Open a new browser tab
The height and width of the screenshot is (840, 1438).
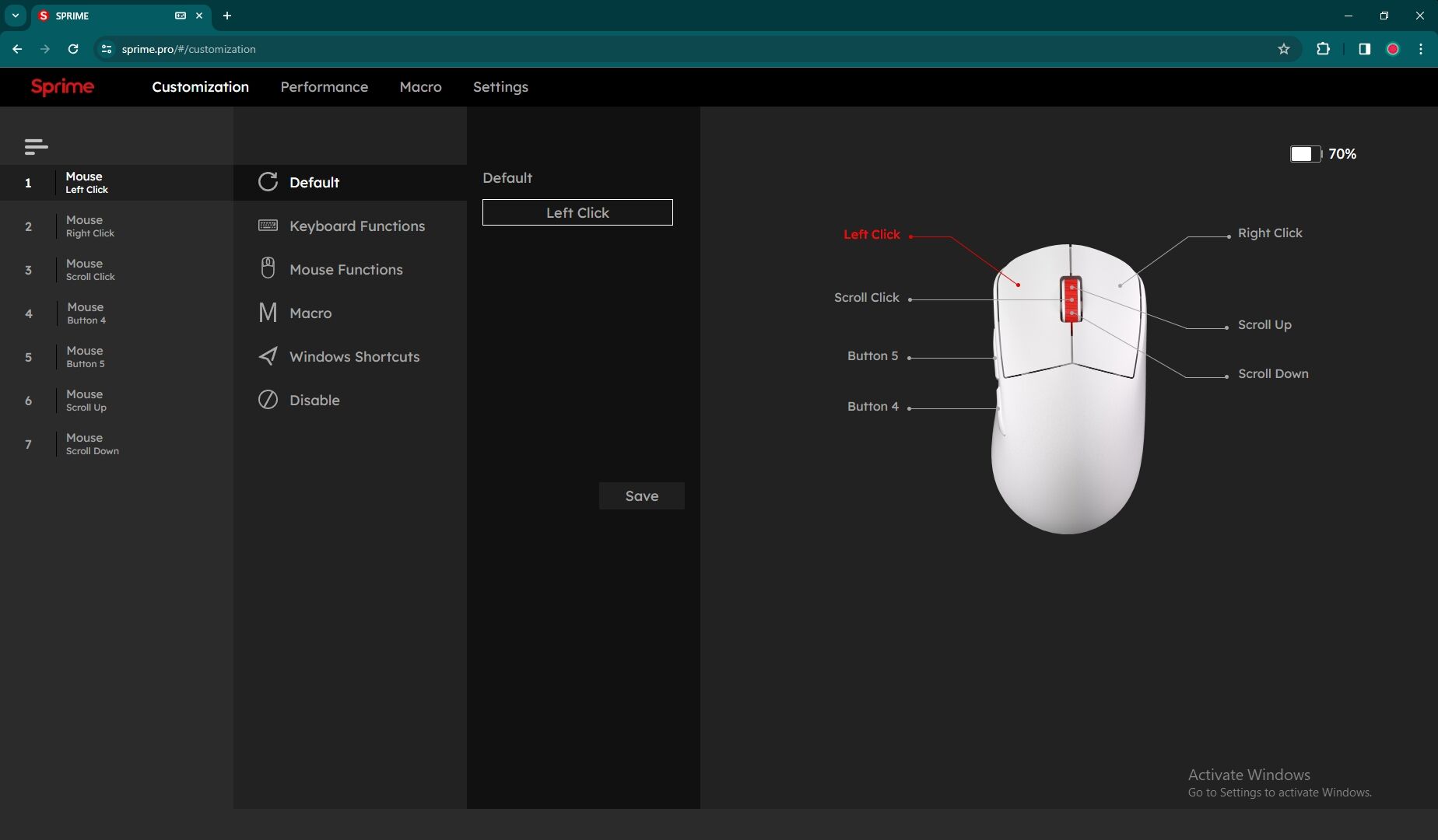227,16
